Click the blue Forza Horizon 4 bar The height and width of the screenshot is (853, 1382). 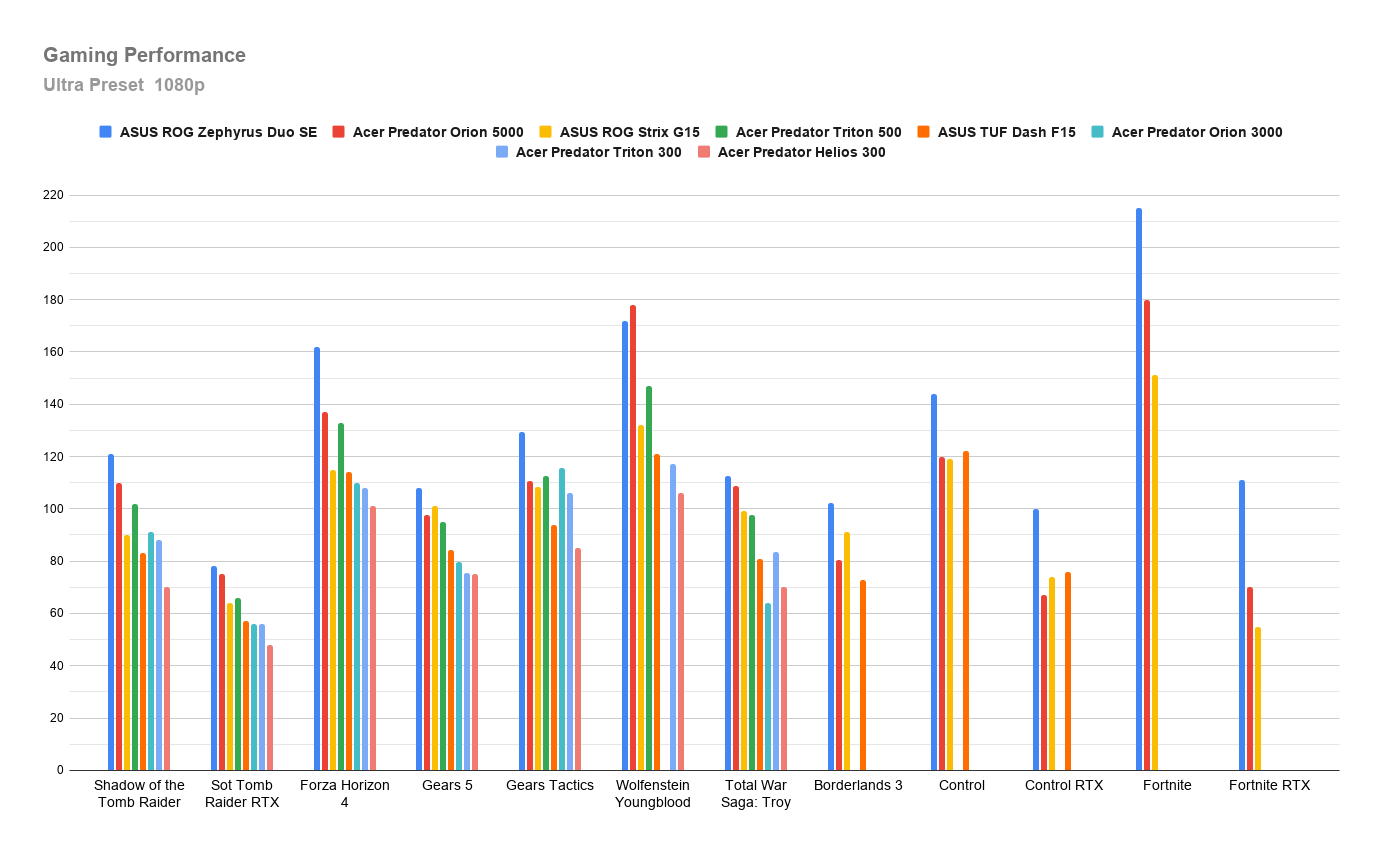[317, 559]
